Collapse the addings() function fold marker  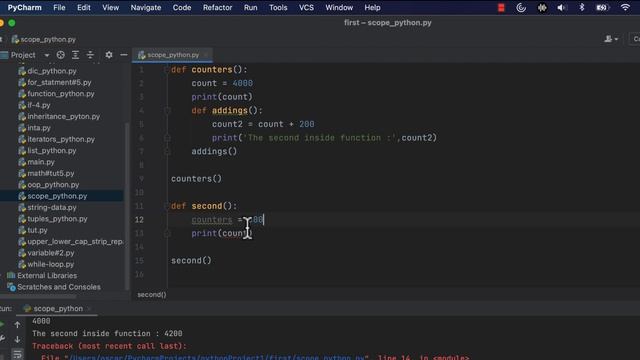pos(167,111)
